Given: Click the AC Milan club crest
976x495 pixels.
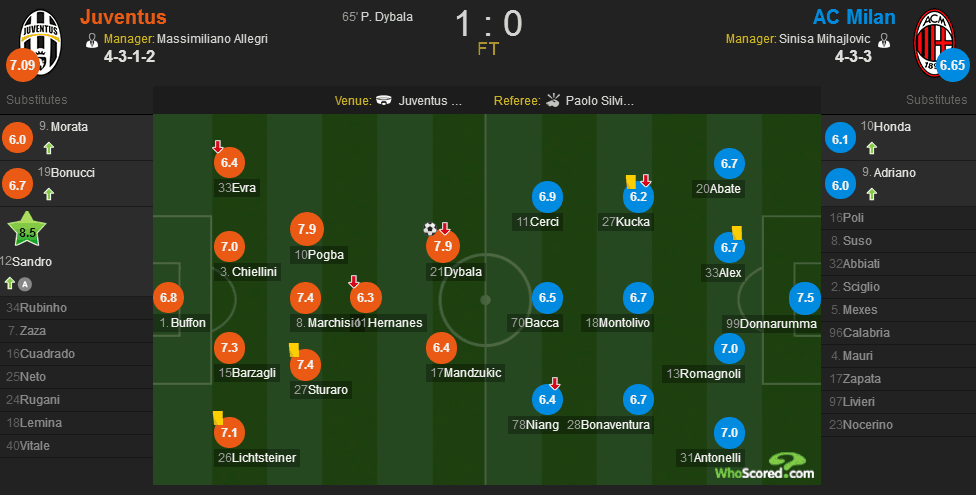Looking at the screenshot, I should tap(934, 42).
